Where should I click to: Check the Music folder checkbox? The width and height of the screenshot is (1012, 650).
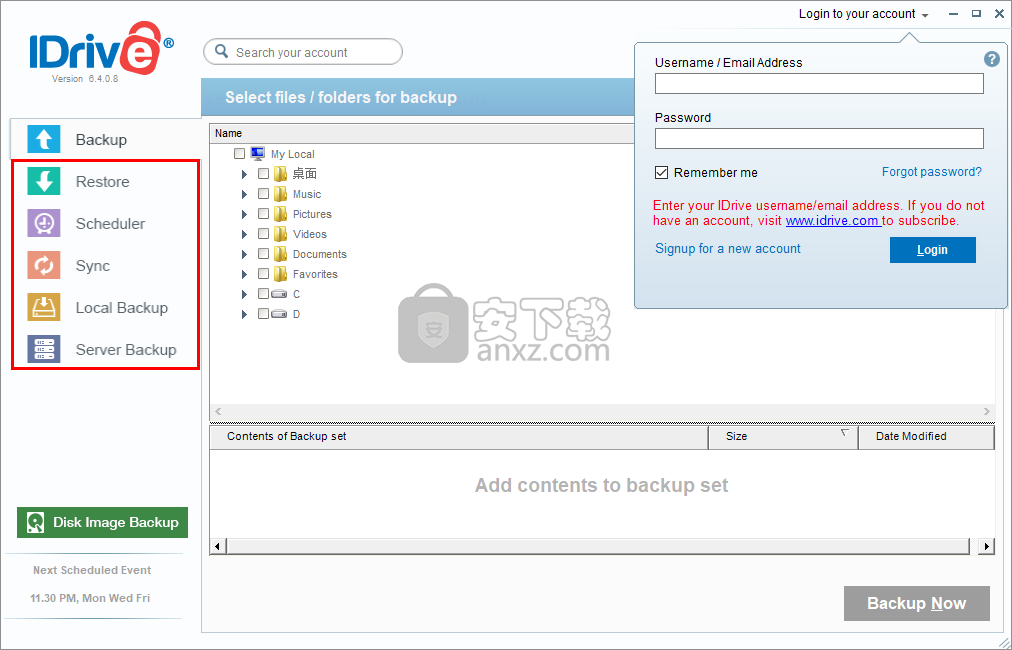(263, 194)
